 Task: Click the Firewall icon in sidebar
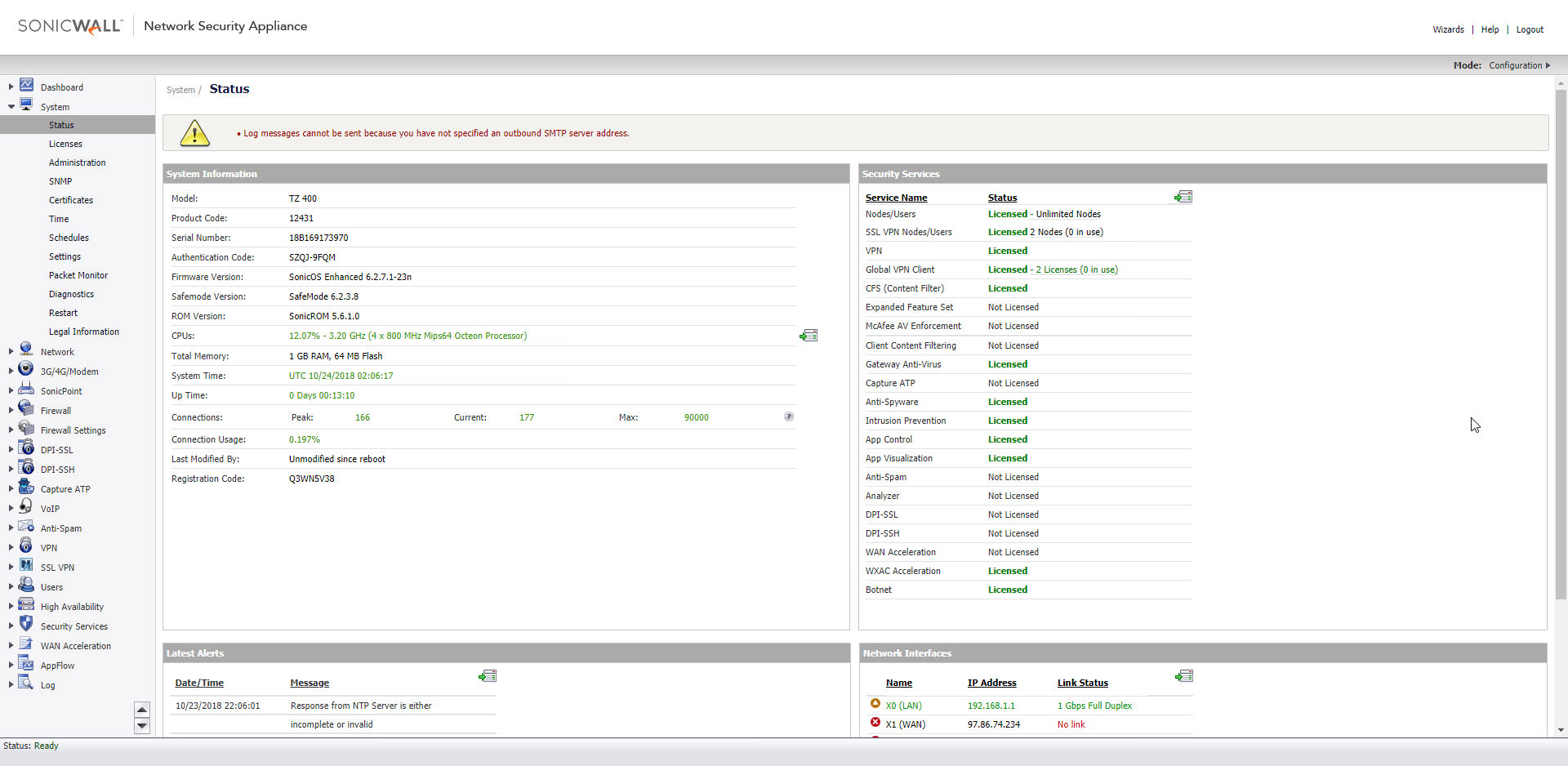(26, 409)
